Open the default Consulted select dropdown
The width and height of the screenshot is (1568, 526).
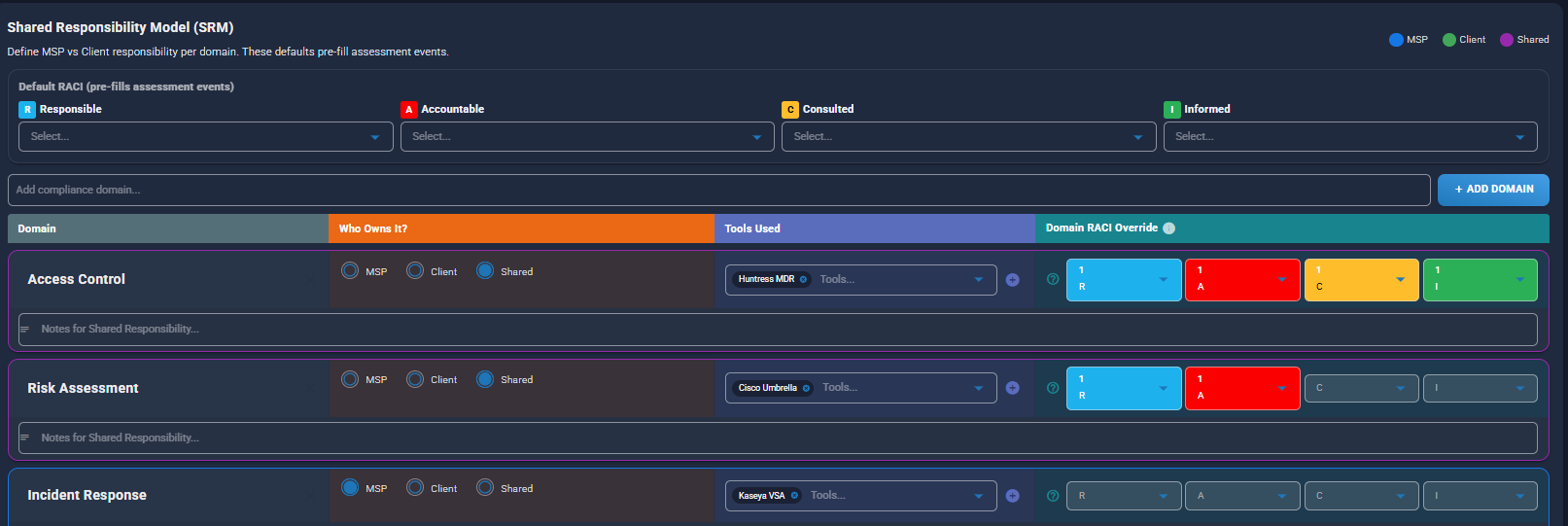click(x=968, y=136)
